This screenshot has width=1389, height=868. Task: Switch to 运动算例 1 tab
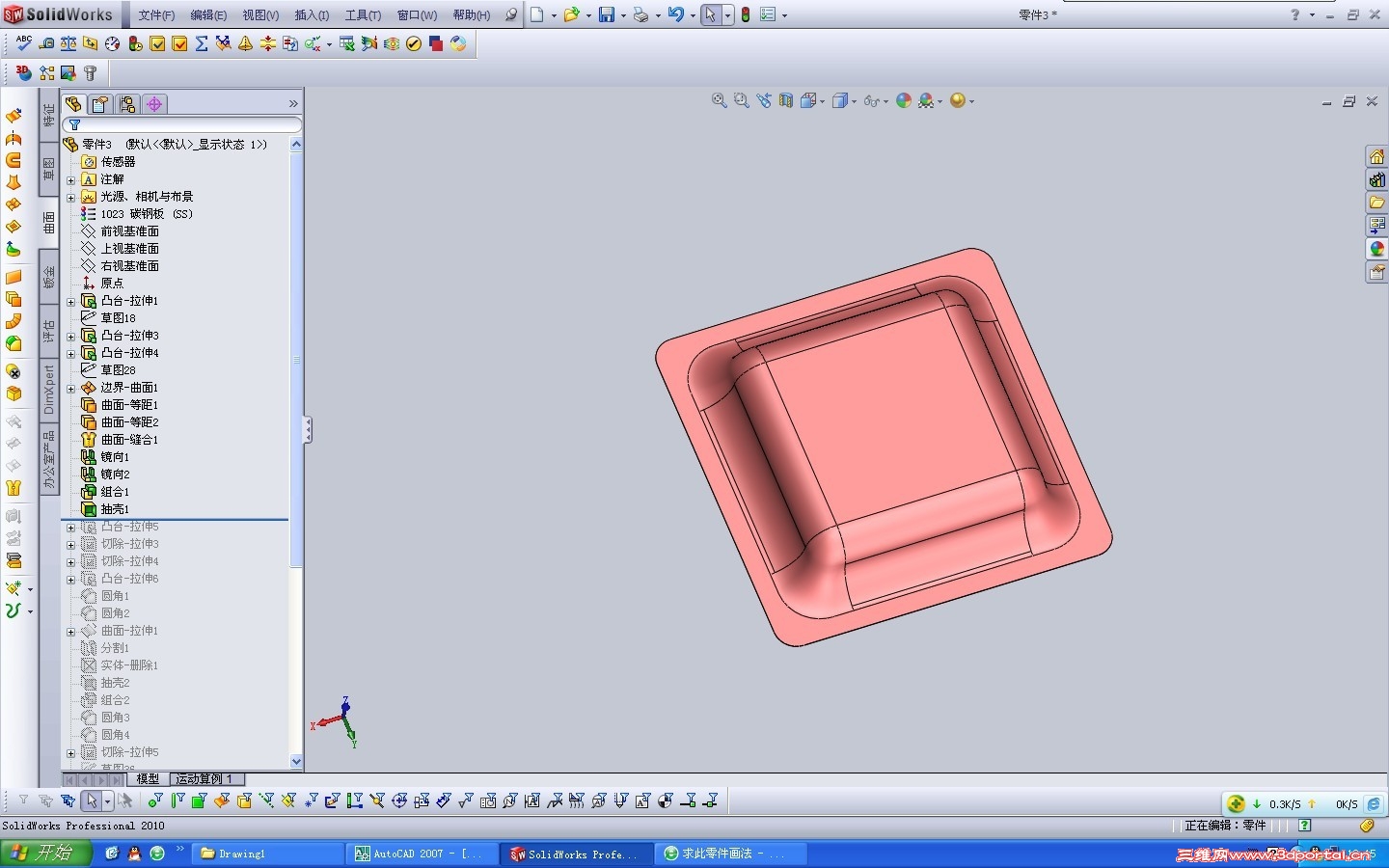(206, 778)
